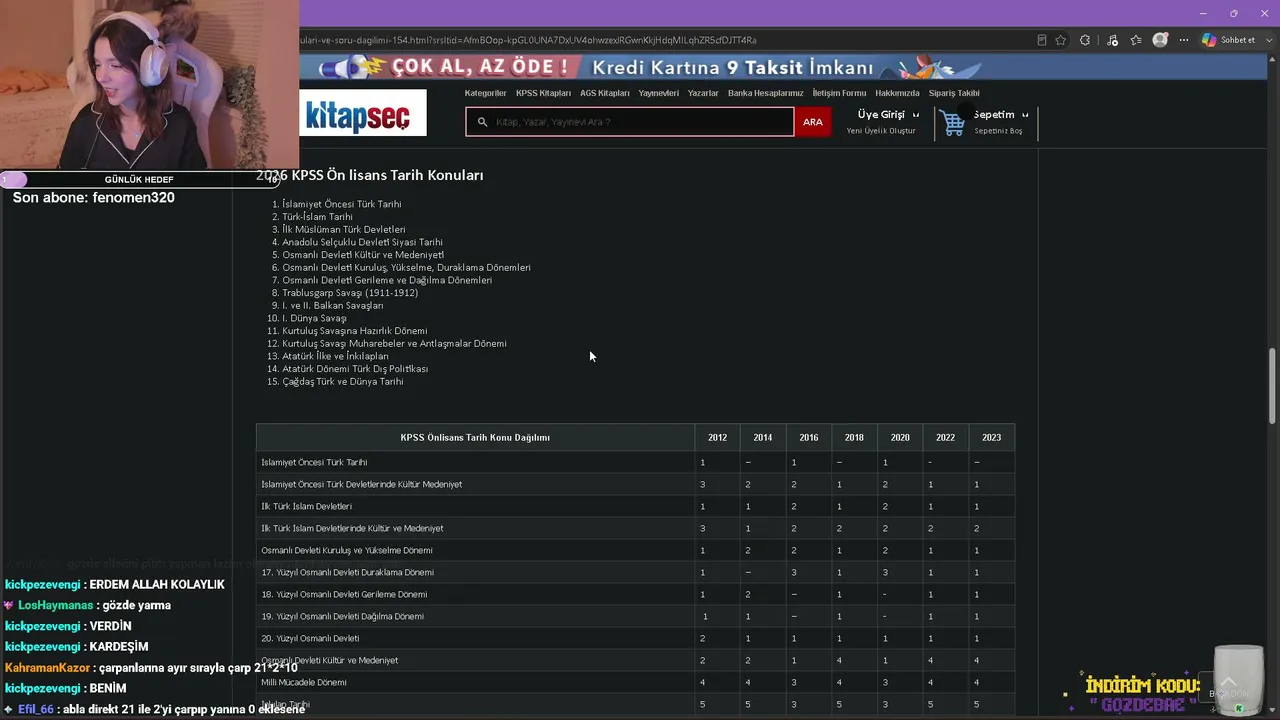Click table row İlk Türk İslam Devletleri

tap(635, 506)
